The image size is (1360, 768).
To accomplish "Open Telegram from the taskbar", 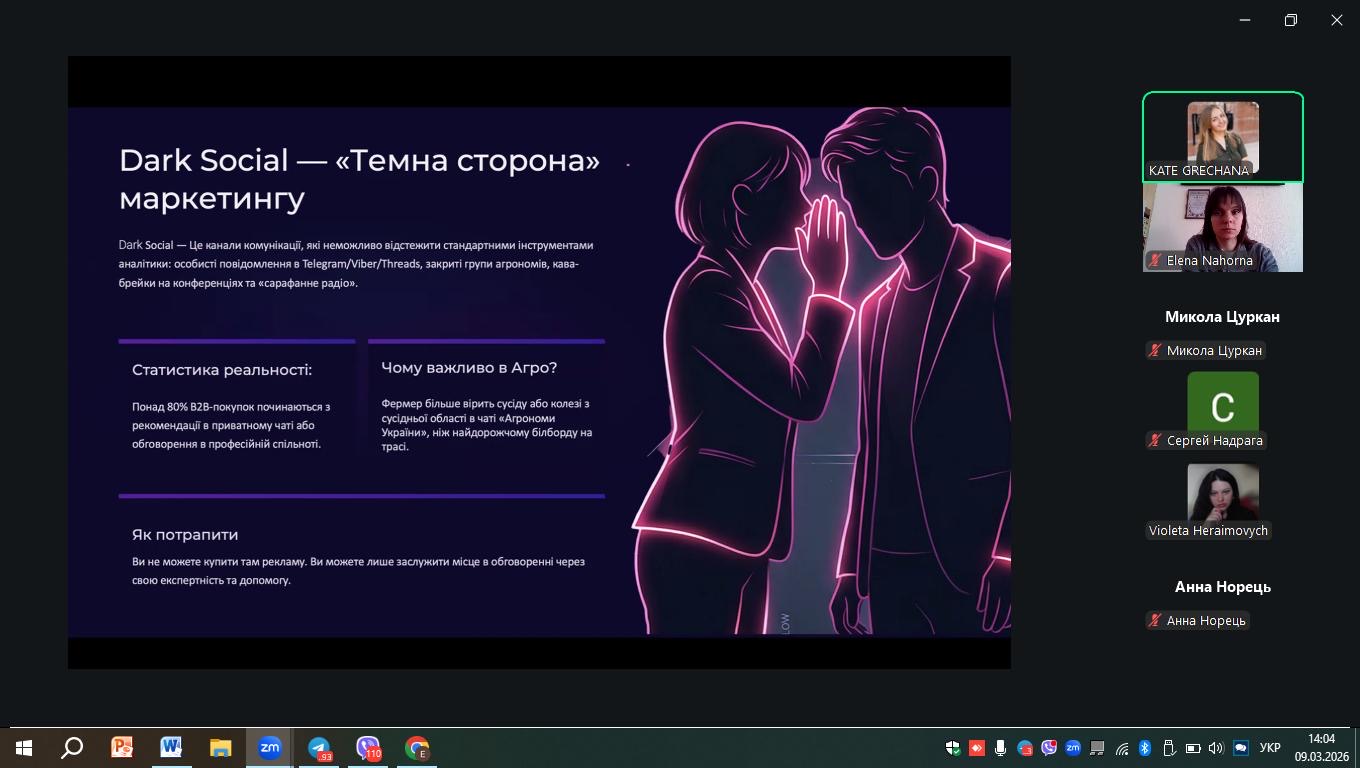I will tap(319, 748).
